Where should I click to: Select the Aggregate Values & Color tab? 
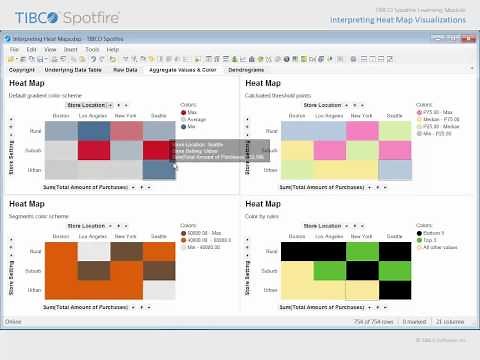pyautogui.click(x=183, y=70)
